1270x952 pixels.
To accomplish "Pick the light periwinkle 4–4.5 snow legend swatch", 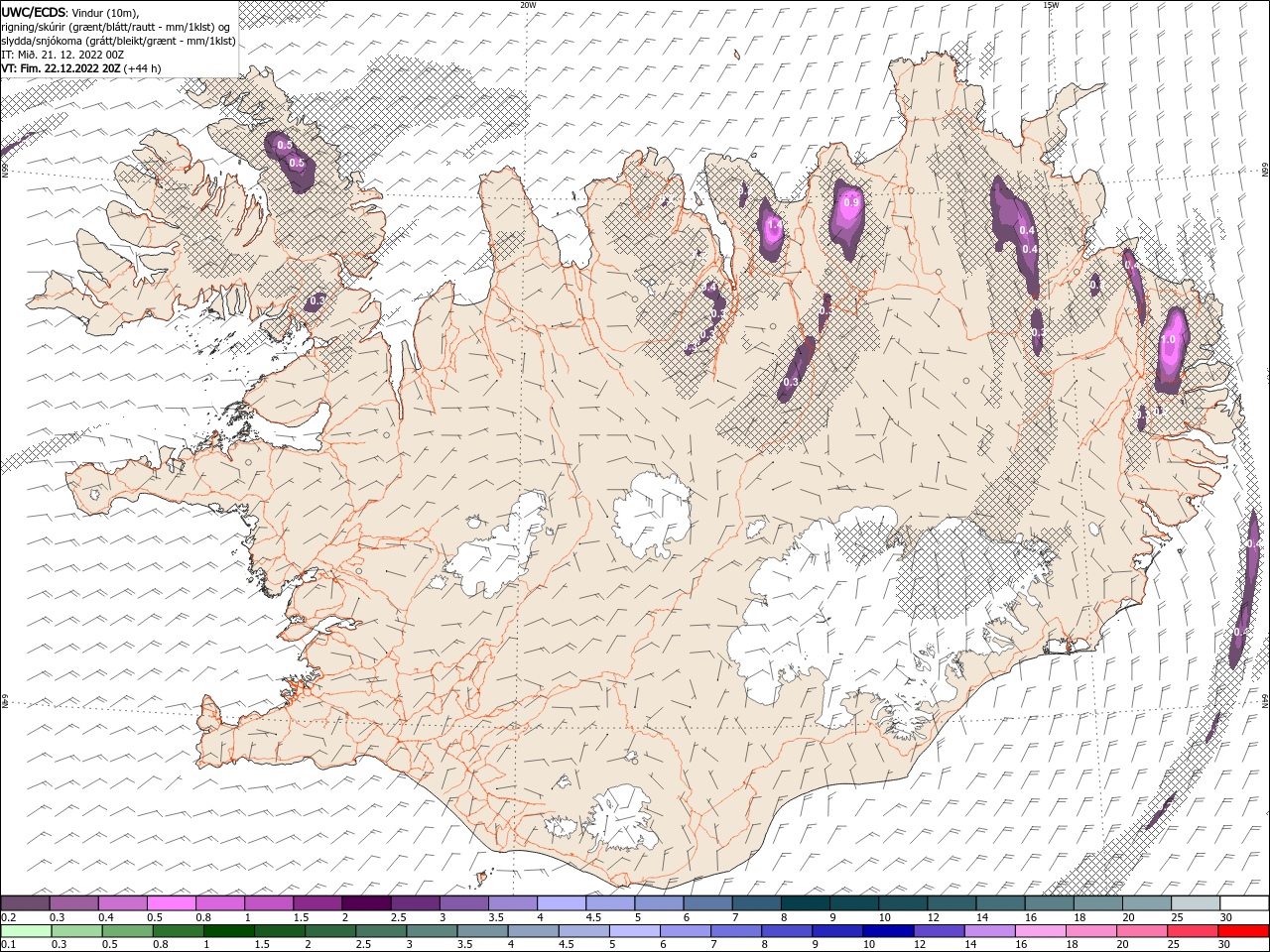I will tap(562, 902).
